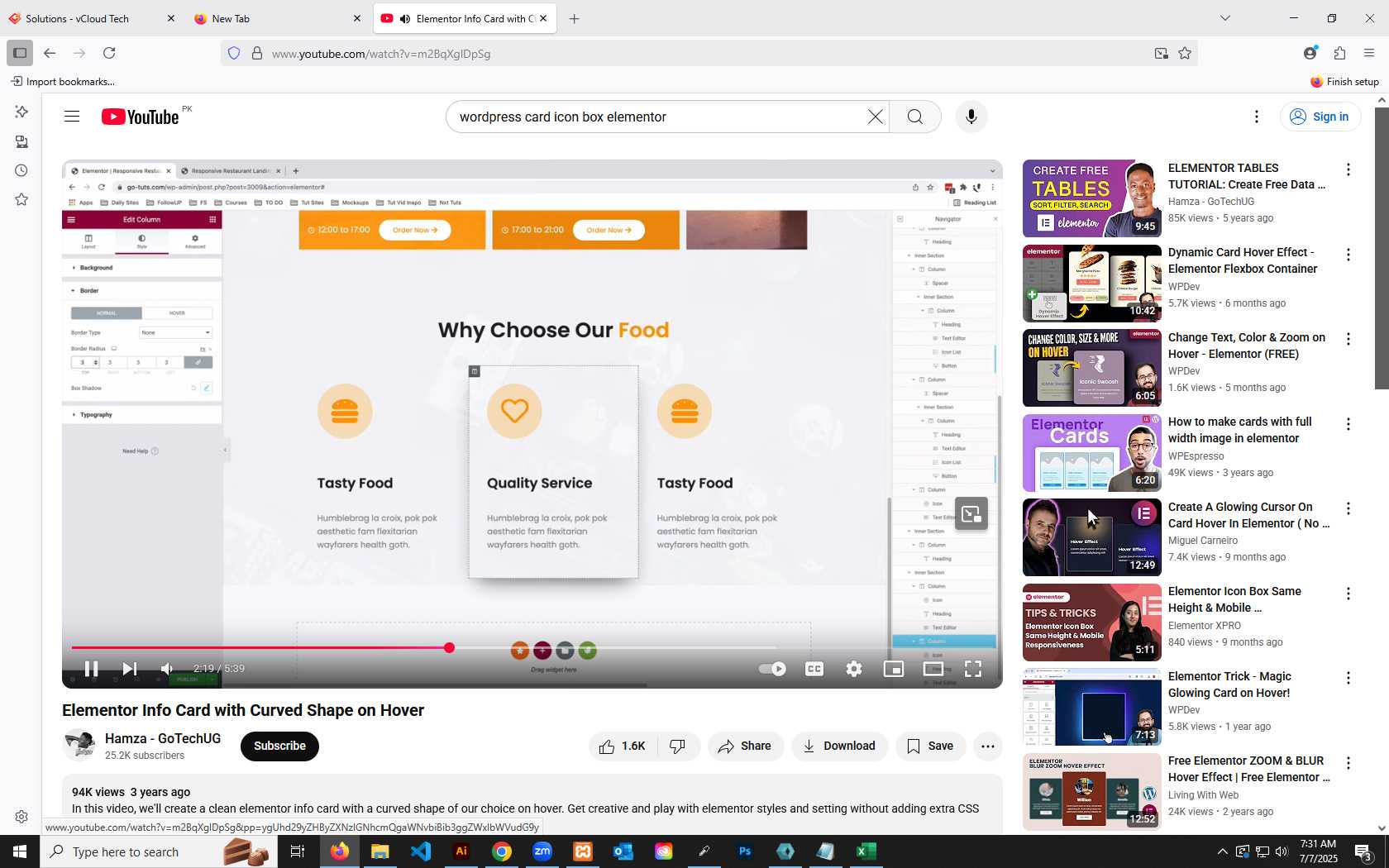
Task: Open Elementor Cards full width image thumbnail
Action: click(1092, 453)
